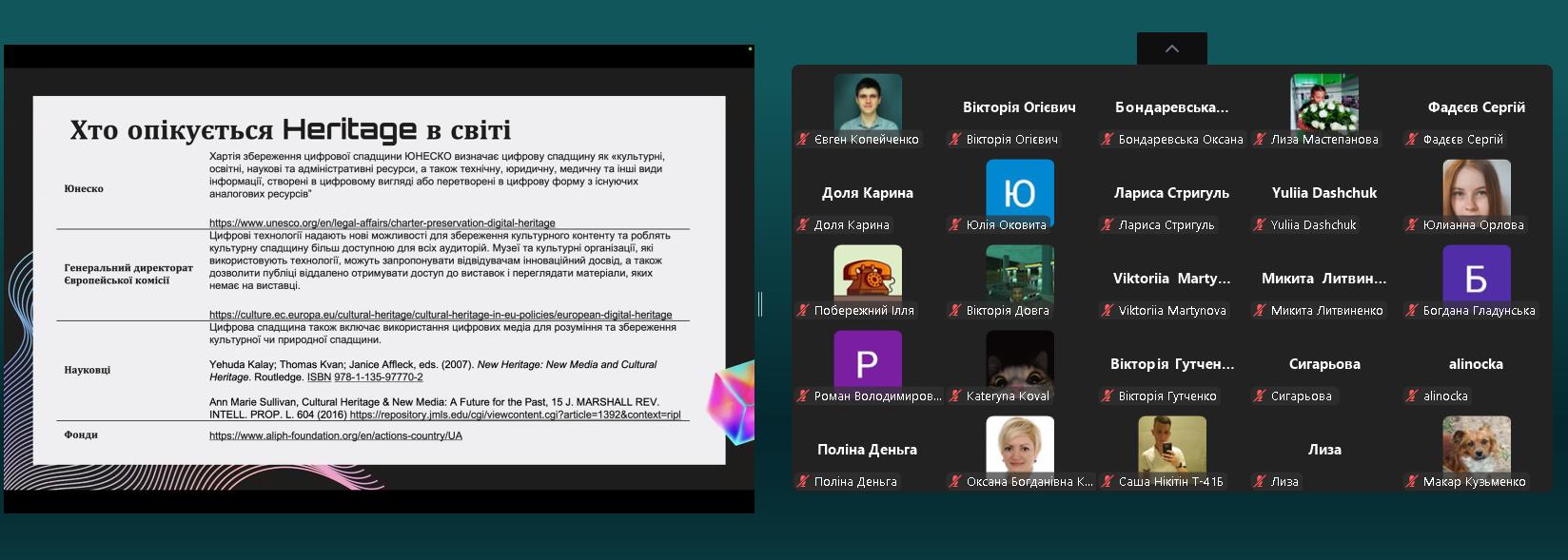Click the muted mic icon next to Макар Кузьменко

[1412, 482]
